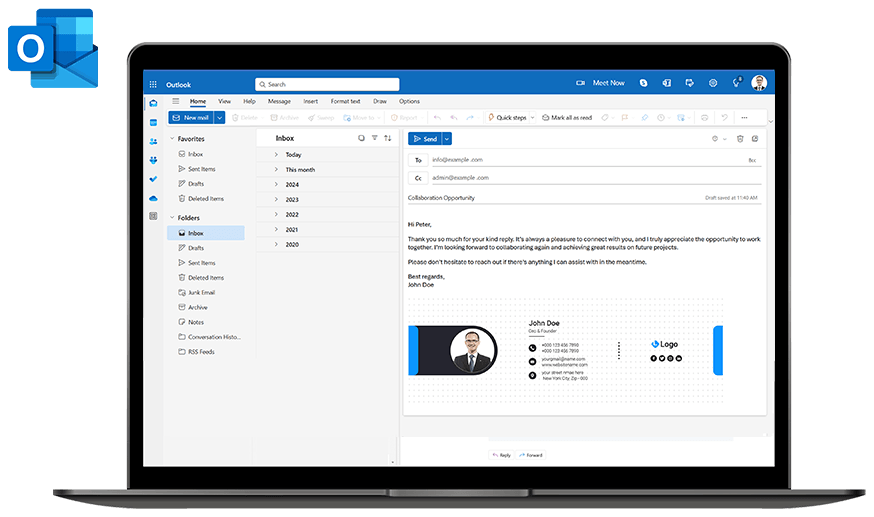The image size is (874, 517).
Task: Click the Send button
Action: [425, 139]
